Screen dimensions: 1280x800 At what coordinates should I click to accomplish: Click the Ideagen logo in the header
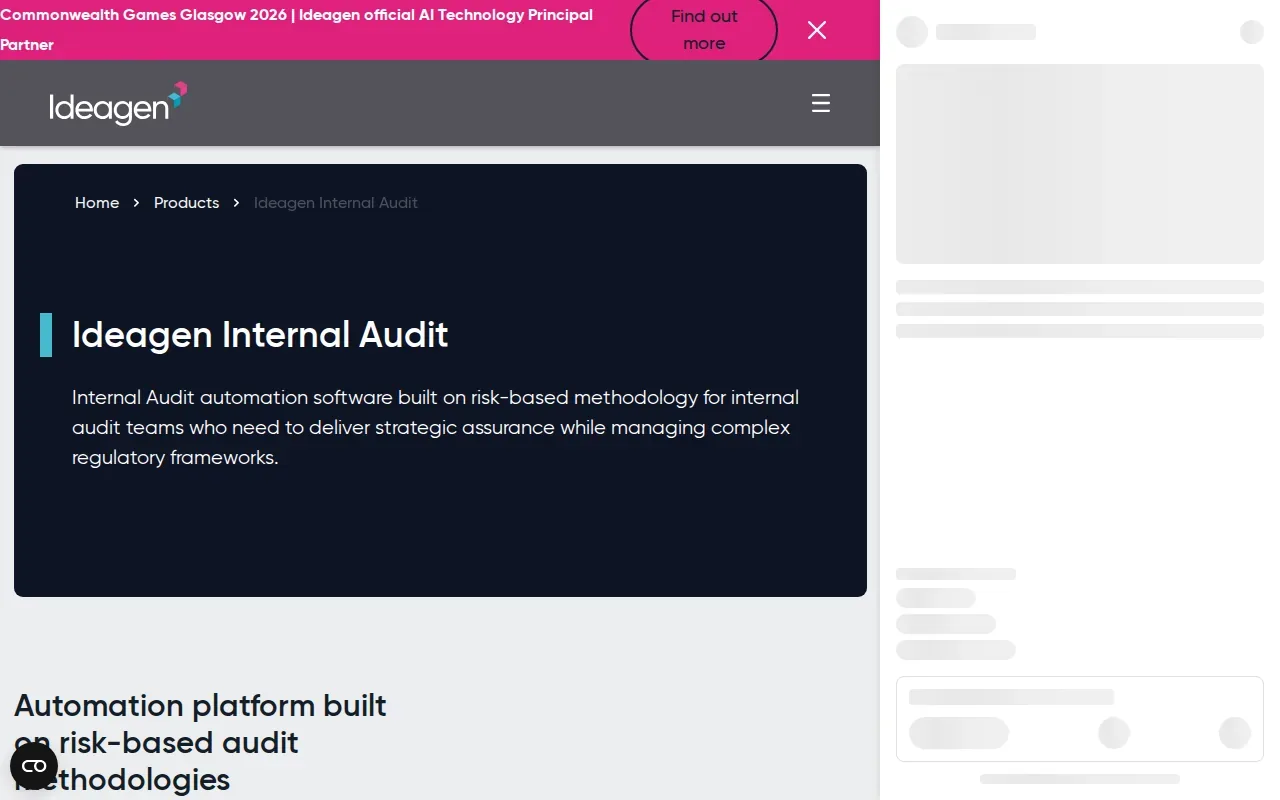point(118,103)
